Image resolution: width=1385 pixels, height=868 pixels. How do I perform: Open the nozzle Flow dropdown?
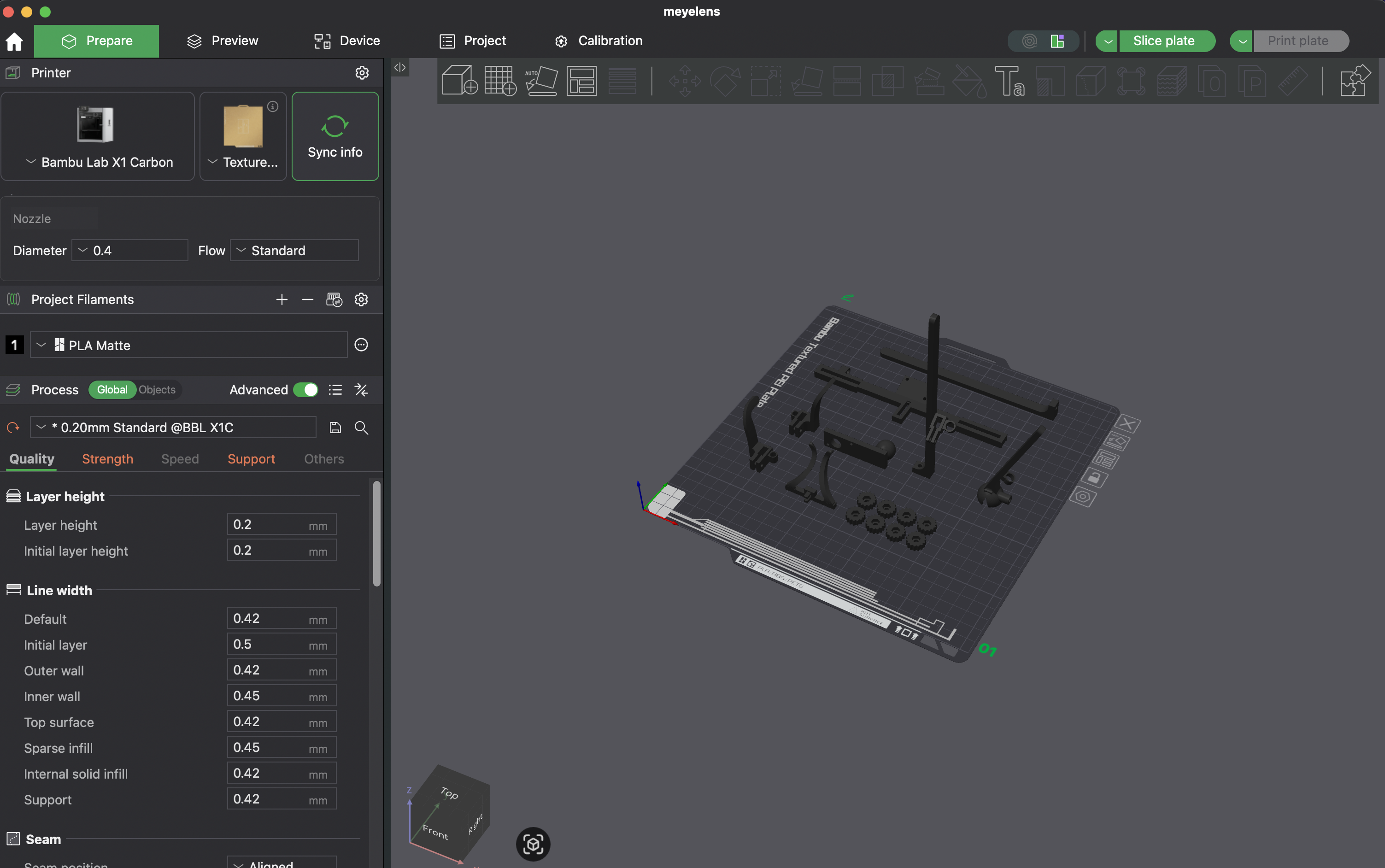click(294, 250)
